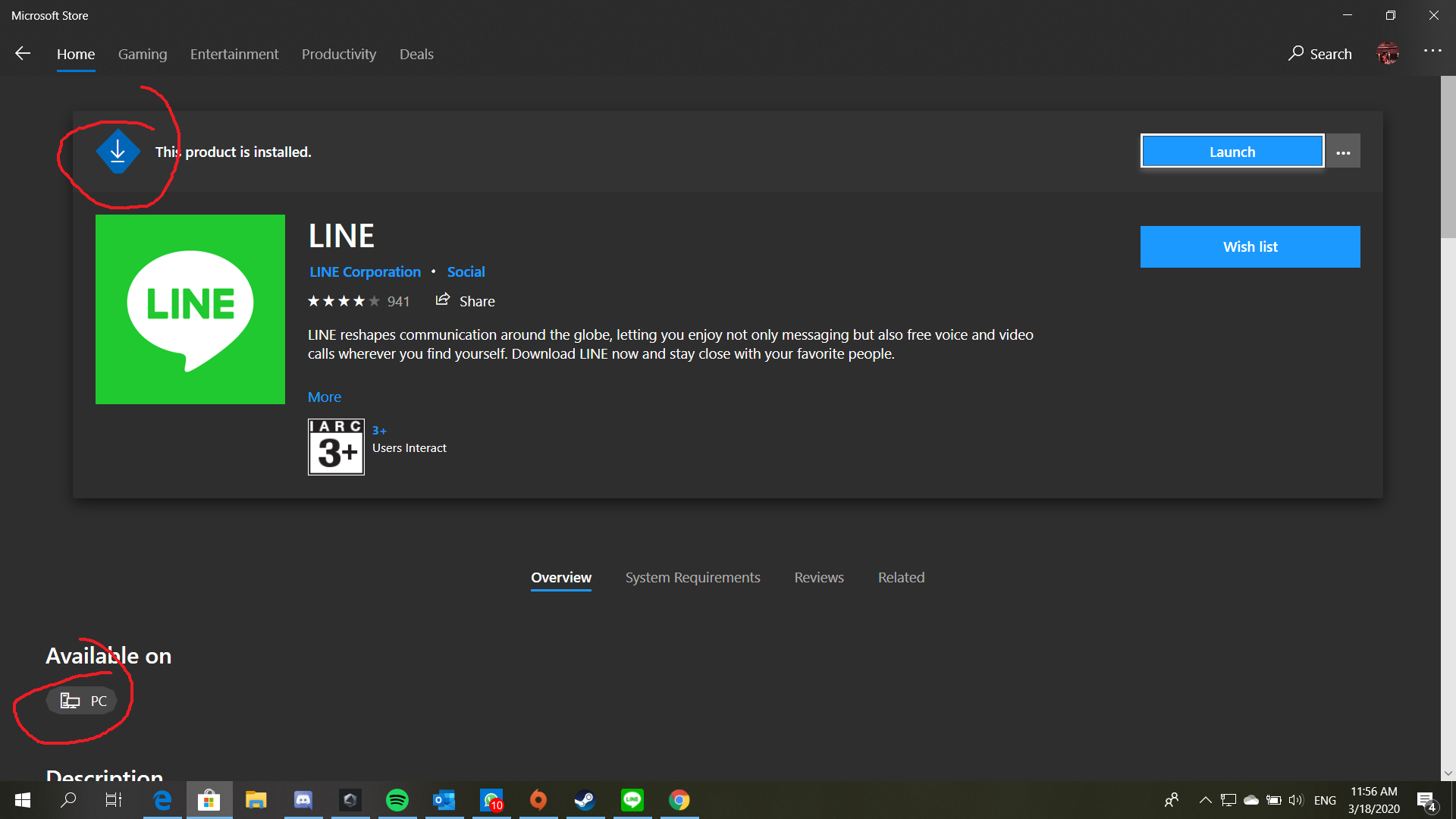Screen dimensions: 1456x819
Task: Select the Overview section tab
Action: [561, 577]
